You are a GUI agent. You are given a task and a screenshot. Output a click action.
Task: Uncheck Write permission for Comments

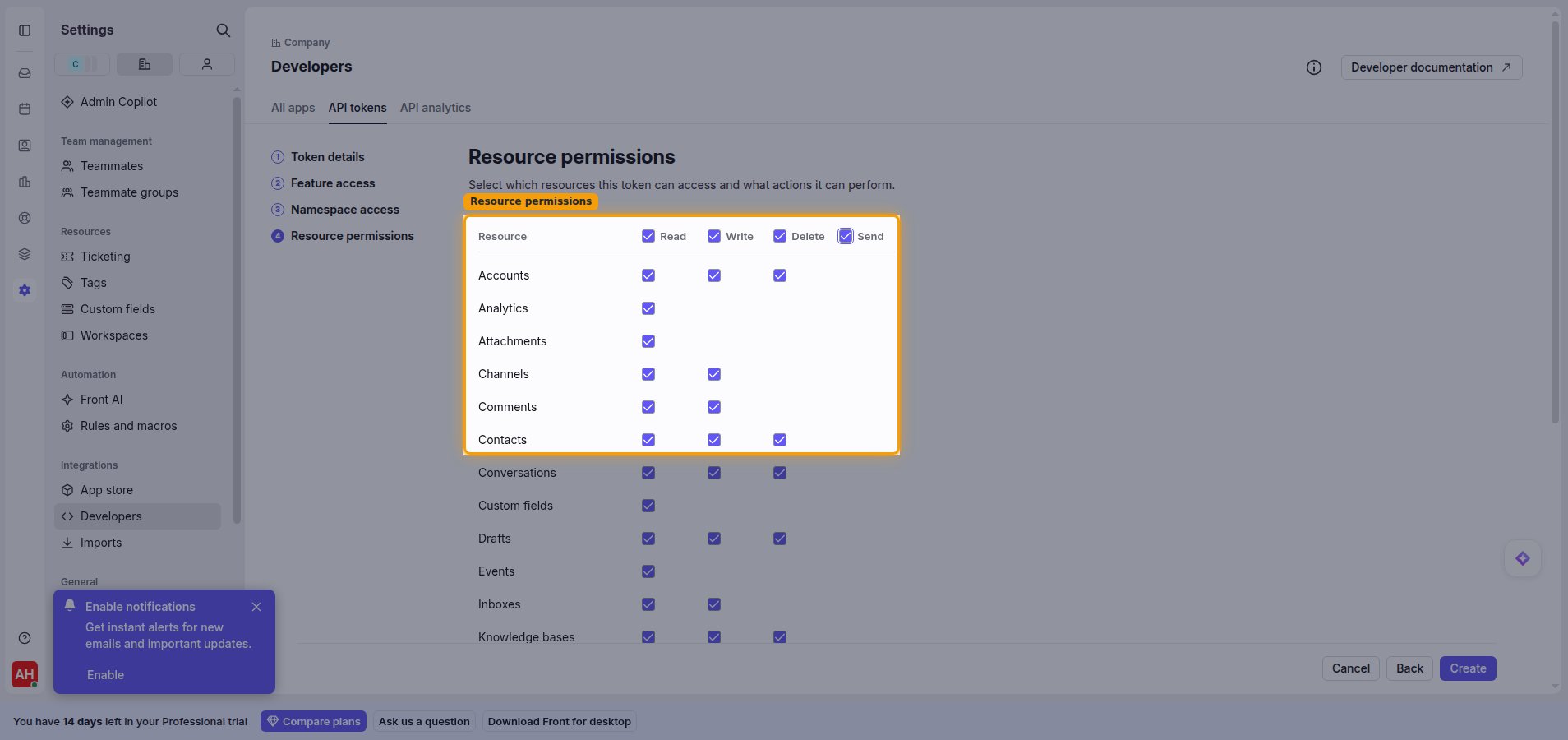tap(714, 407)
